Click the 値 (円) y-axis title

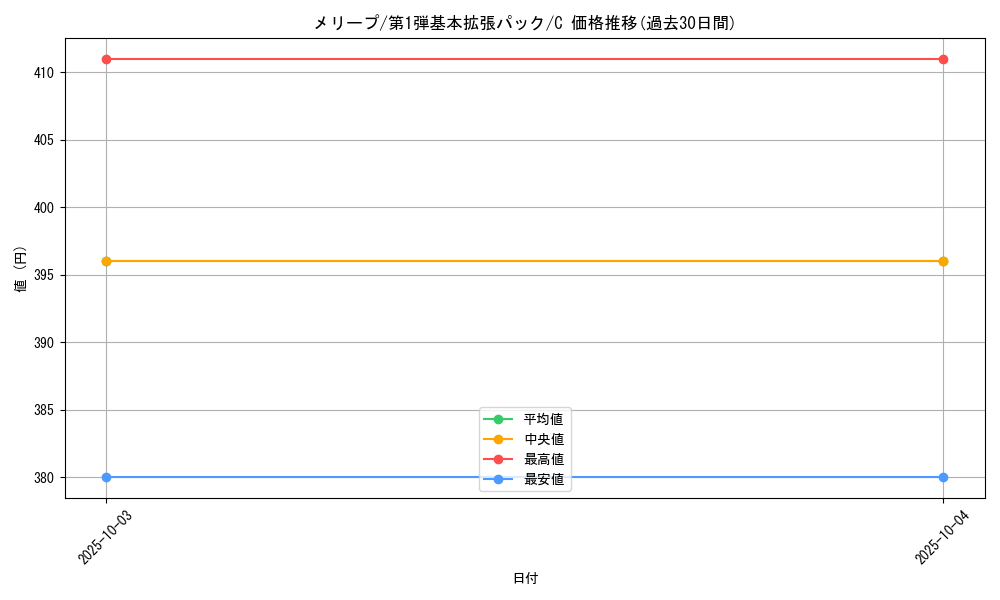coord(20,269)
